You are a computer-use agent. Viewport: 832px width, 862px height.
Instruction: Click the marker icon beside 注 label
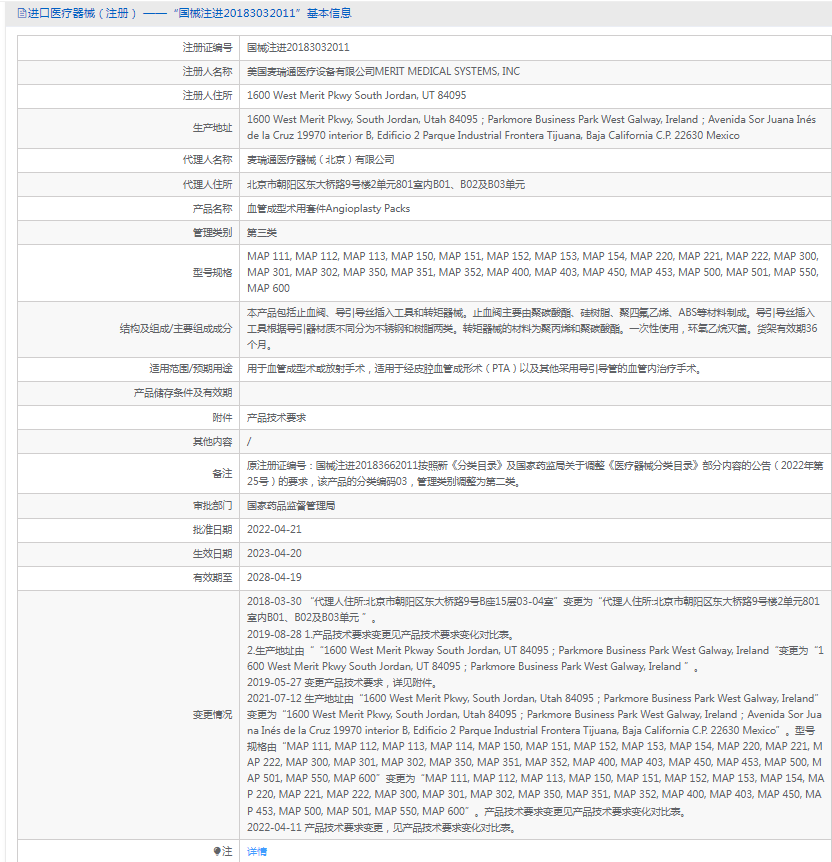[217, 852]
